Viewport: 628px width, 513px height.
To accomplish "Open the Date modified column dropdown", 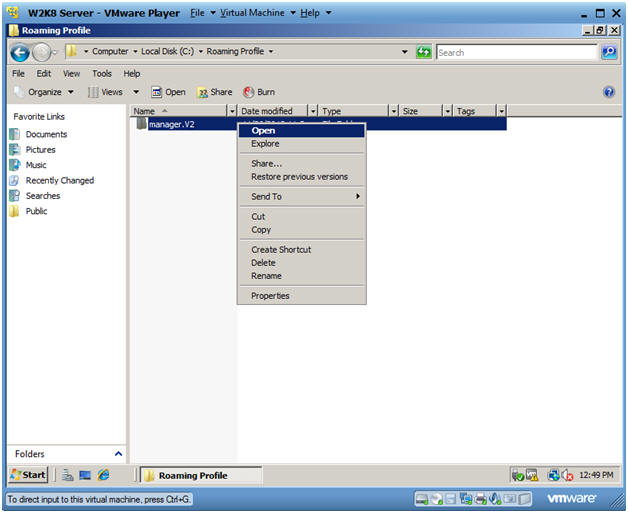I will click(x=313, y=111).
